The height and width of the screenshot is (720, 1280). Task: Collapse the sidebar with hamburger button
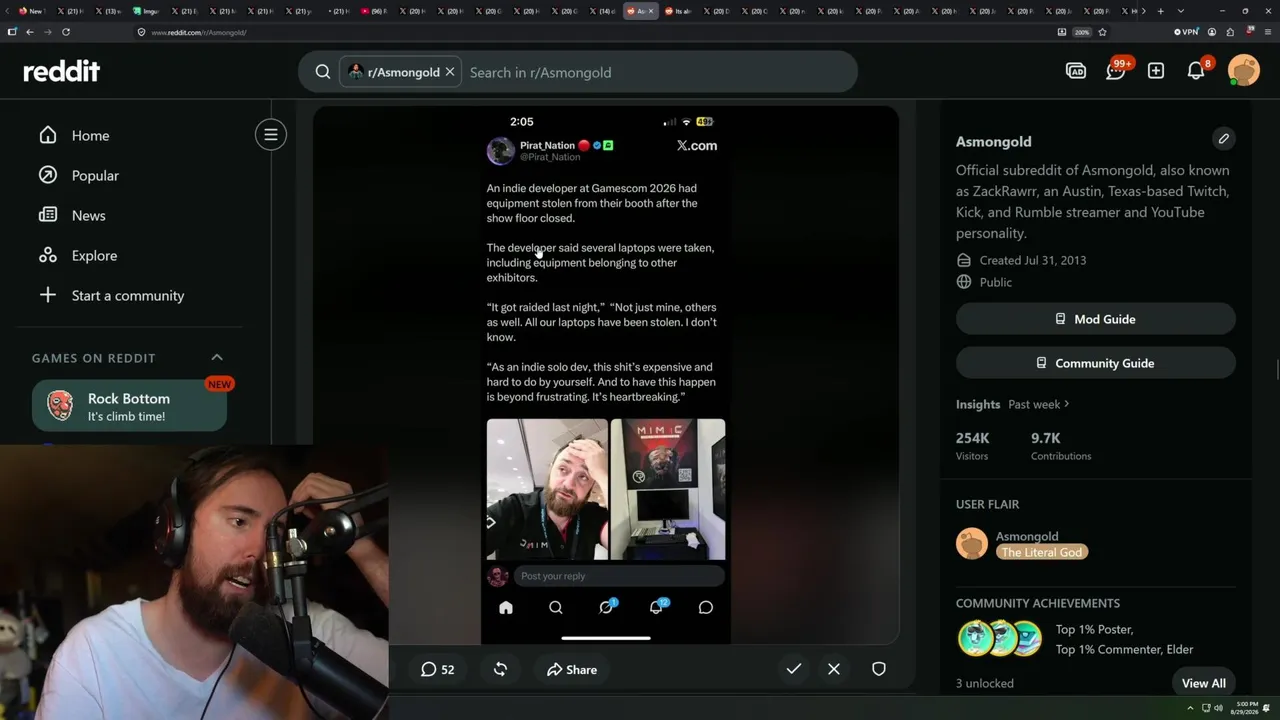271,135
